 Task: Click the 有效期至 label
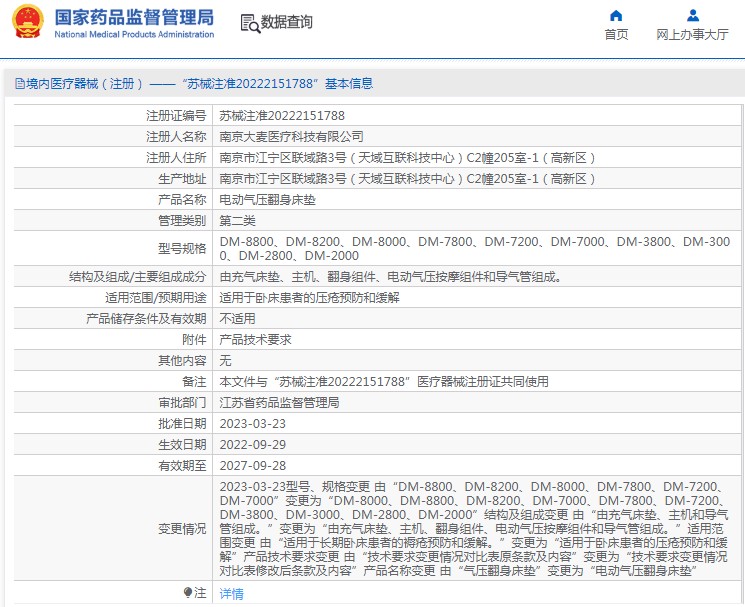pyautogui.click(x=182, y=465)
